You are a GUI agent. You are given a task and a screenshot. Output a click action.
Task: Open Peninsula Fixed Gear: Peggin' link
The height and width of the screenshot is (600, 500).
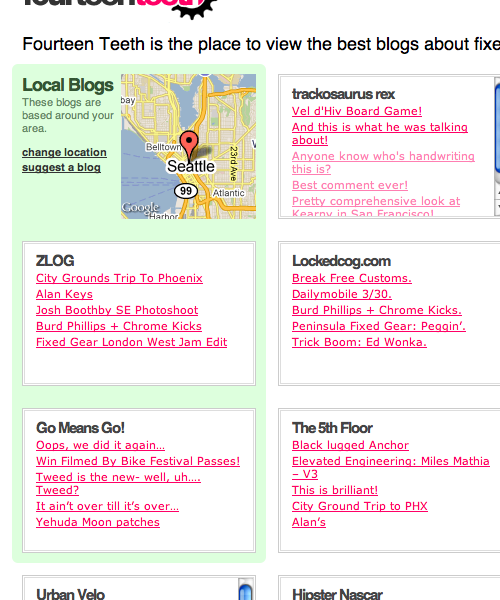pos(379,326)
